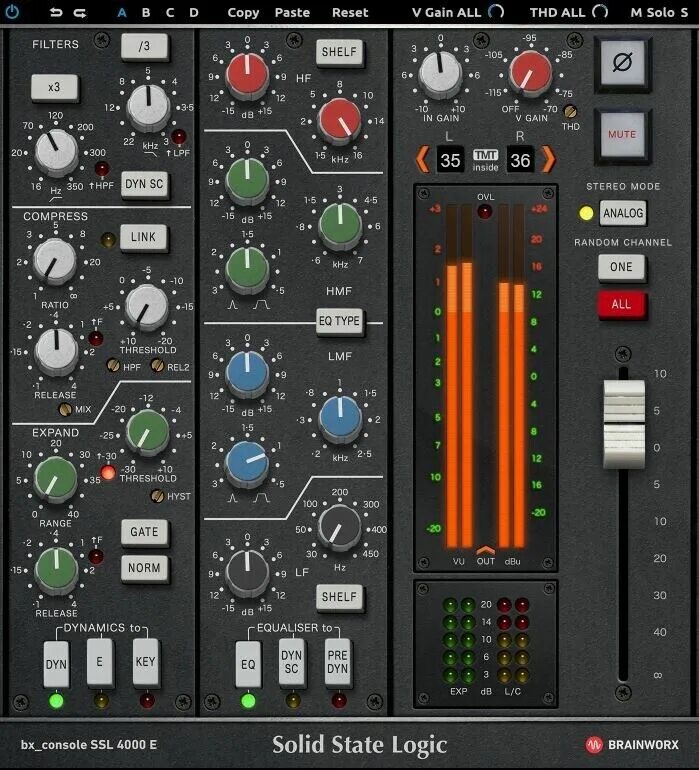This screenshot has width=699, height=770.
Task: Click the x3 filter range button
Action: click(x=55, y=87)
